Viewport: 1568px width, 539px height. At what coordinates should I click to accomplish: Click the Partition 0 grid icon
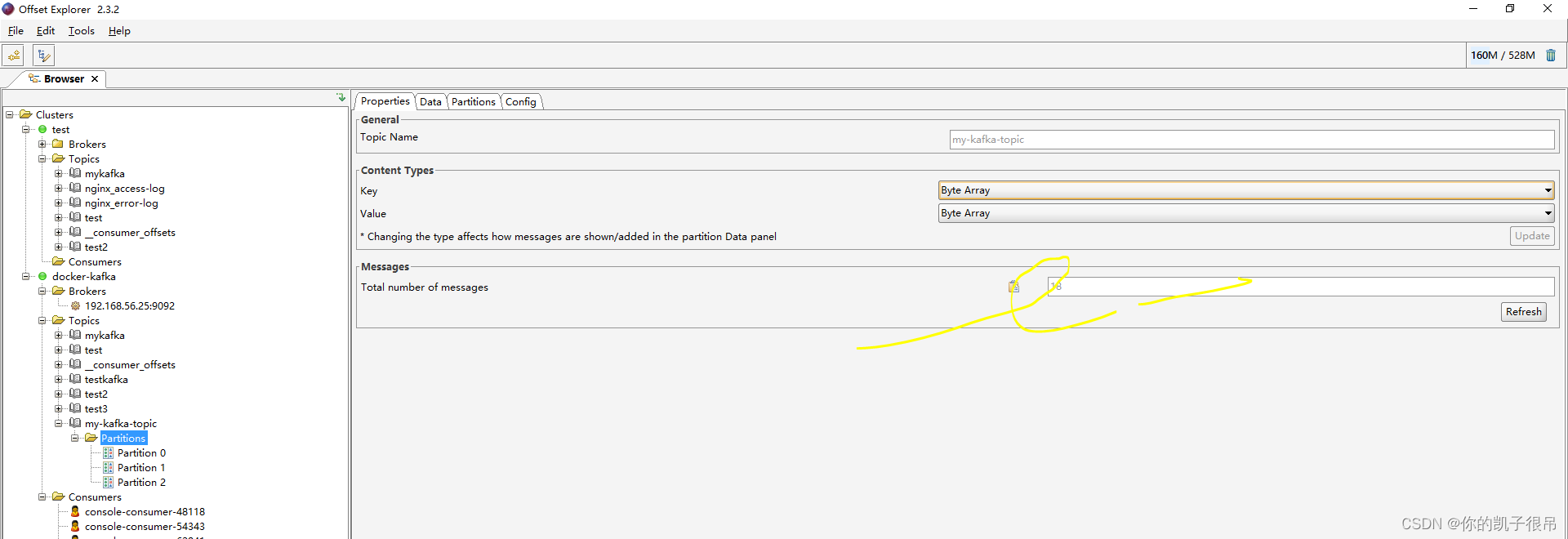(x=108, y=452)
